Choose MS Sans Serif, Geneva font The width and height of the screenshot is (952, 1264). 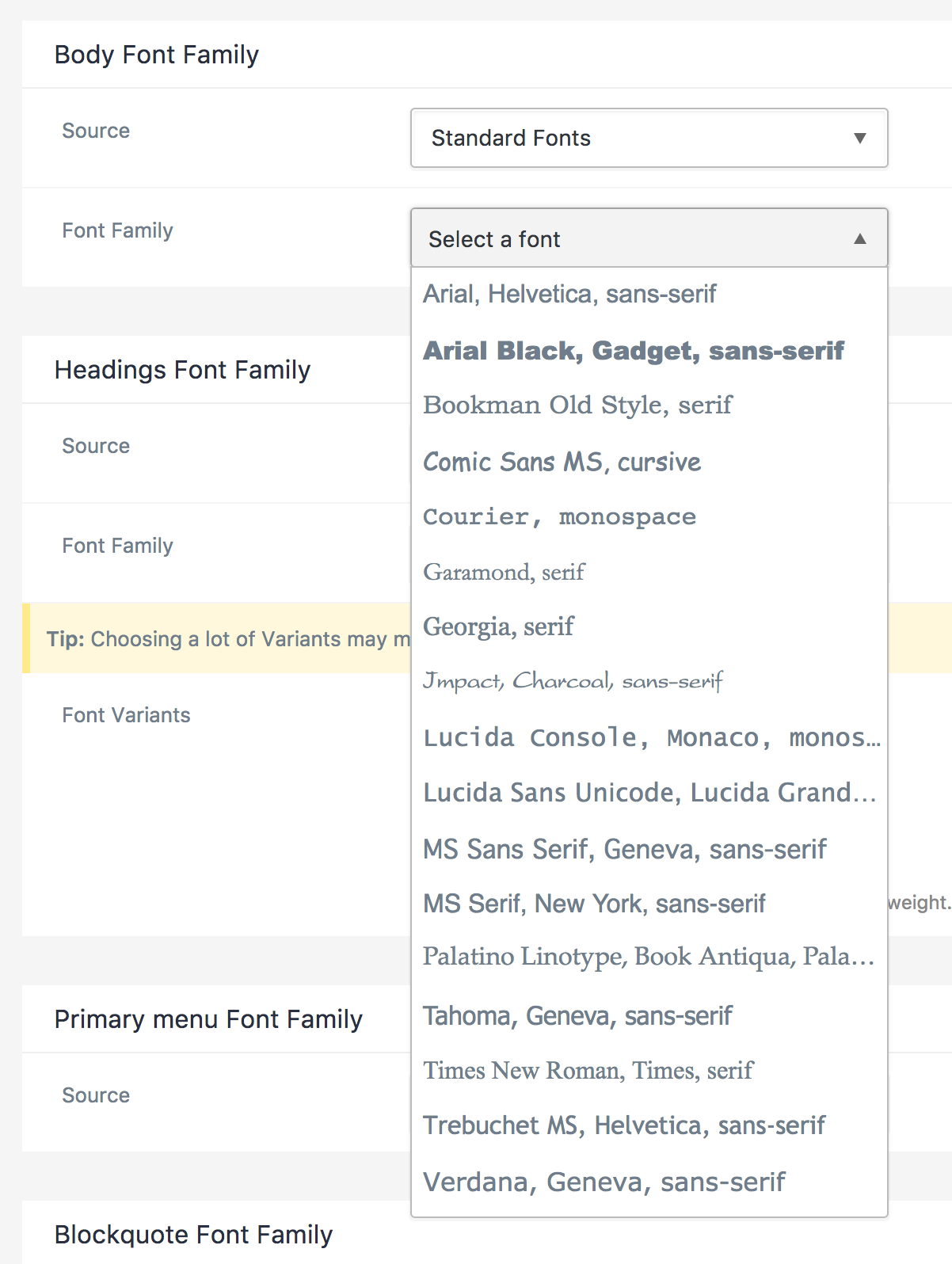[x=624, y=849]
